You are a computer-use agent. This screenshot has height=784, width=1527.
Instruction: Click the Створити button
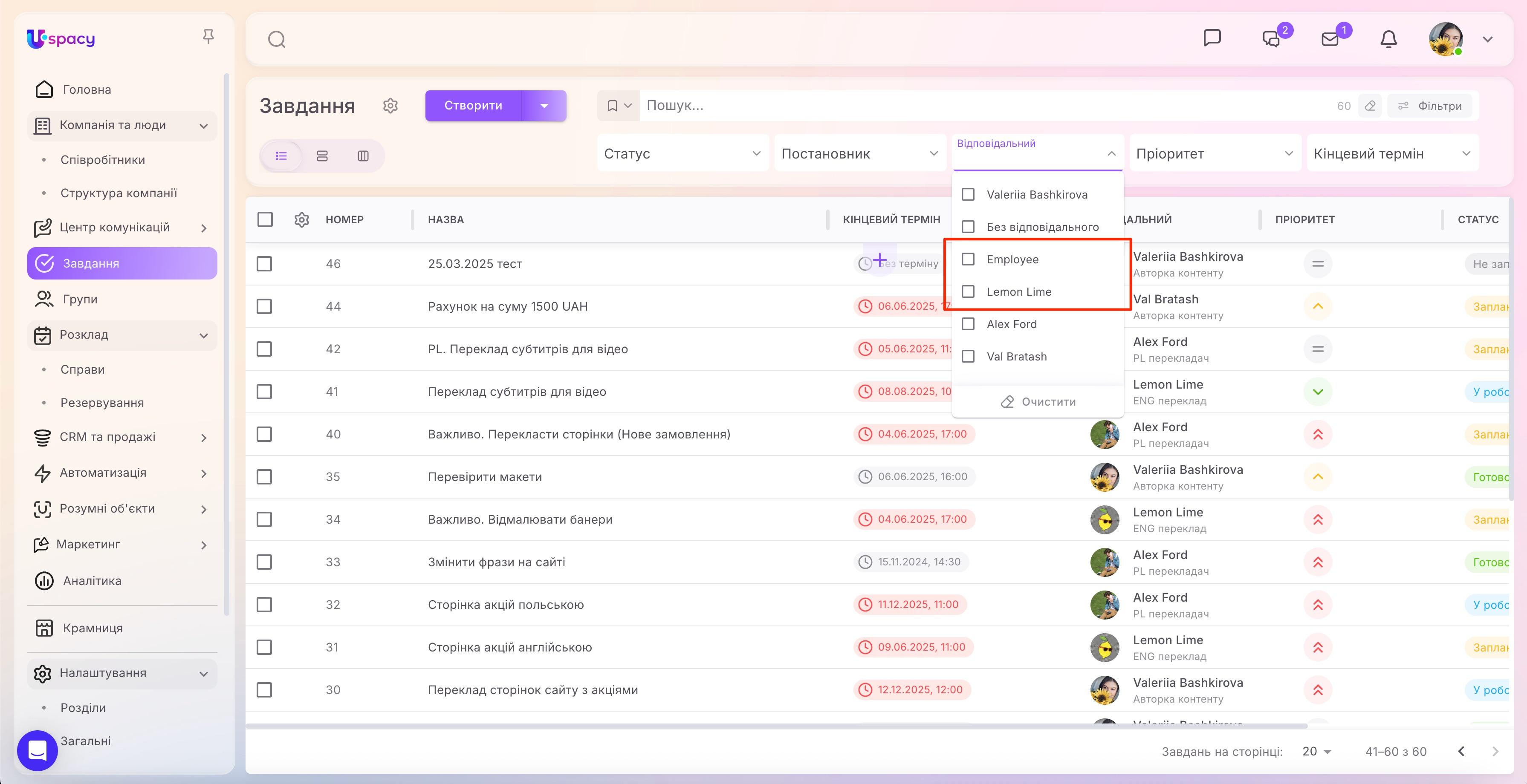(x=473, y=106)
